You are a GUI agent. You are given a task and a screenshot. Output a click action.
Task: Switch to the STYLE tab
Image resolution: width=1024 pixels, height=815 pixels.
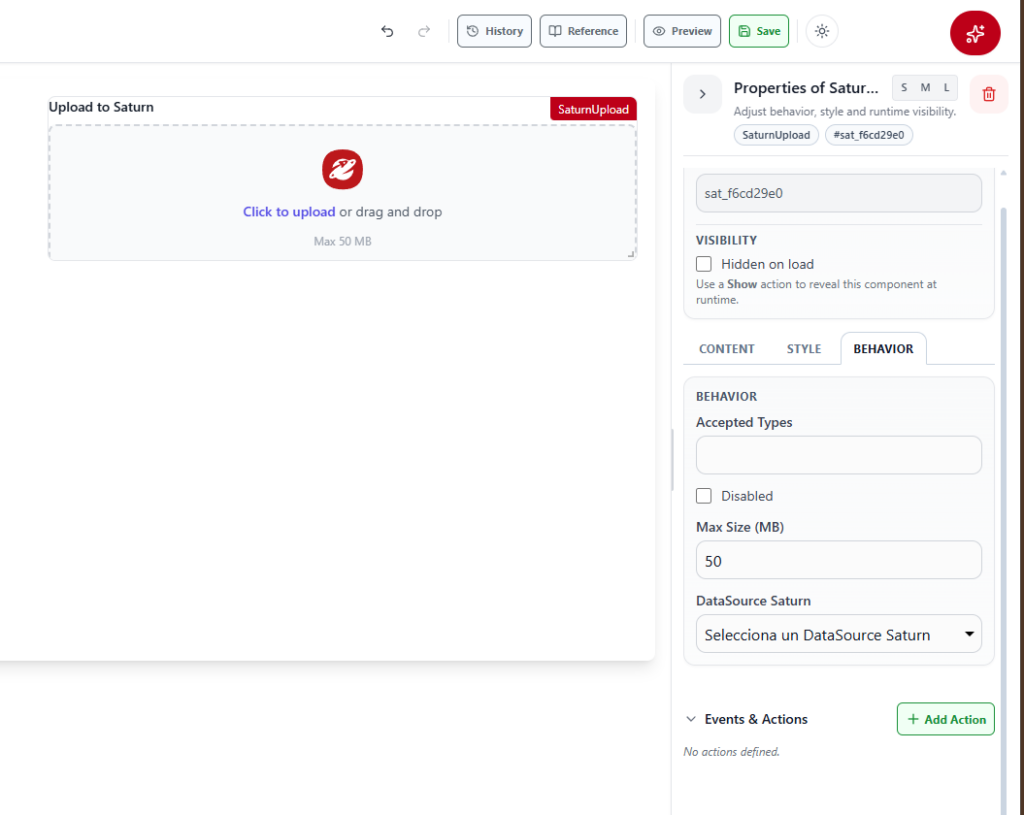pos(803,349)
